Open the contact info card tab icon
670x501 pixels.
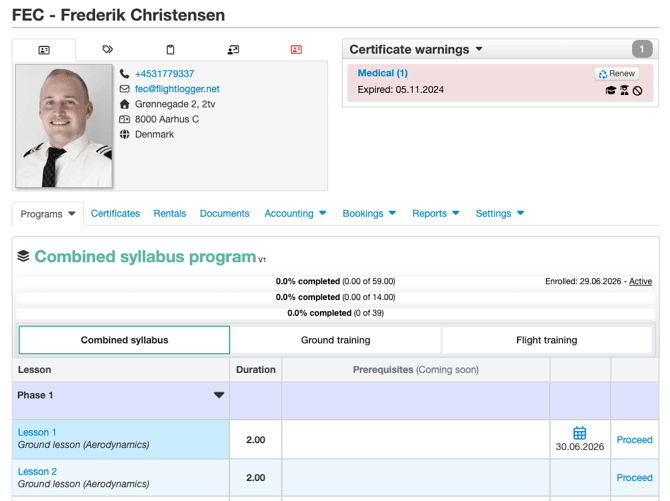coord(44,50)
